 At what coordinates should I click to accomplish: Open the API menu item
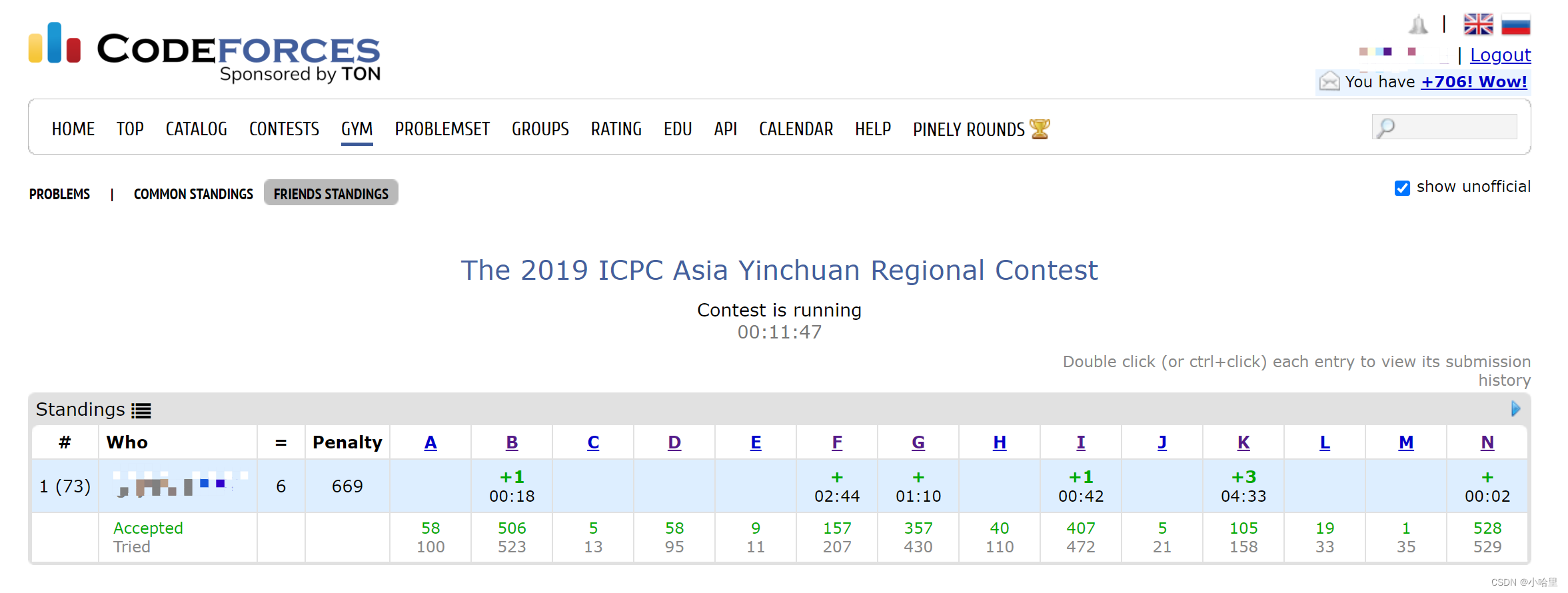(x=726, y=129)
